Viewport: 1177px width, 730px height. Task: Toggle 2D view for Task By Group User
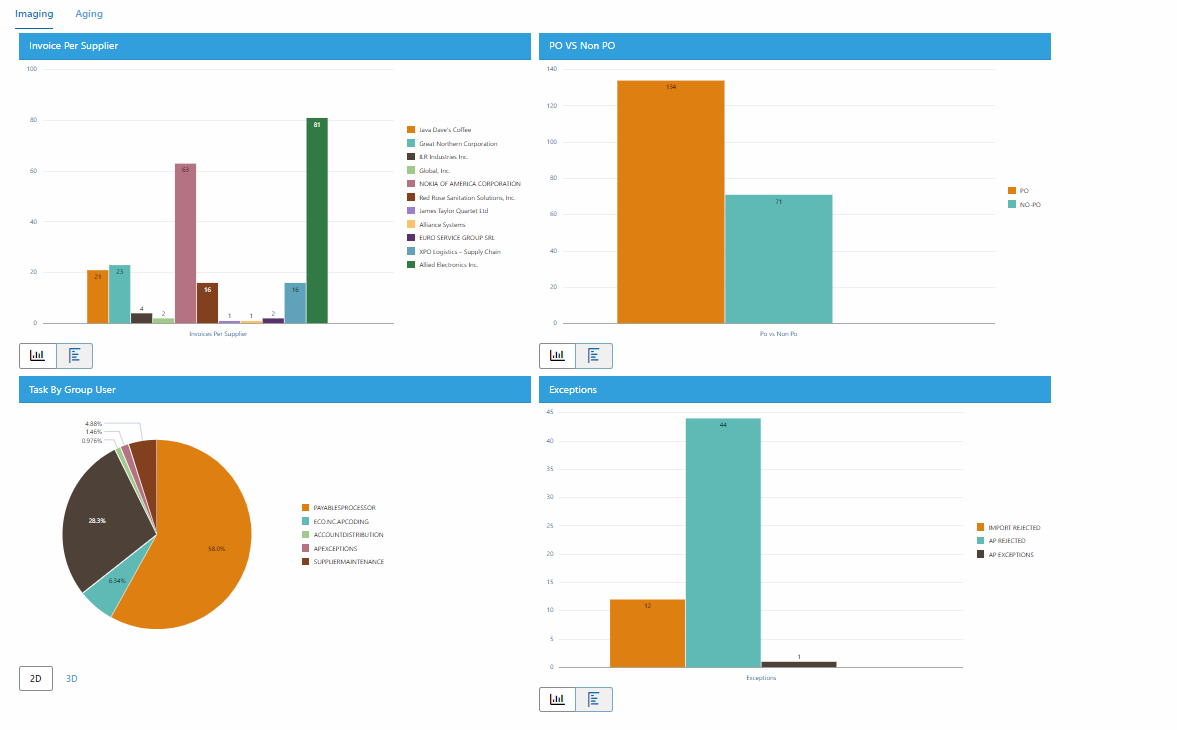point(35,678)
